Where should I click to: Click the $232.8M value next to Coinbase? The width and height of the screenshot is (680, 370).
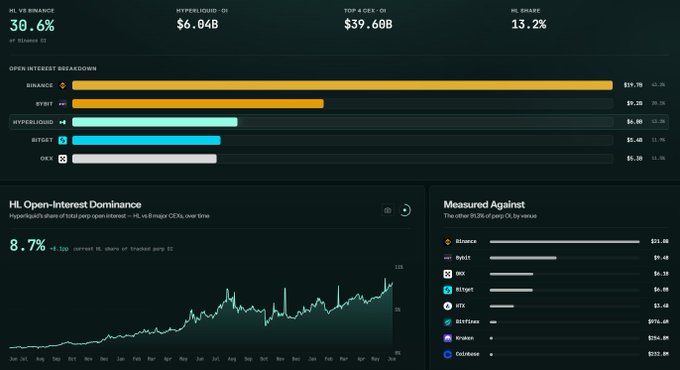[658, 354]
